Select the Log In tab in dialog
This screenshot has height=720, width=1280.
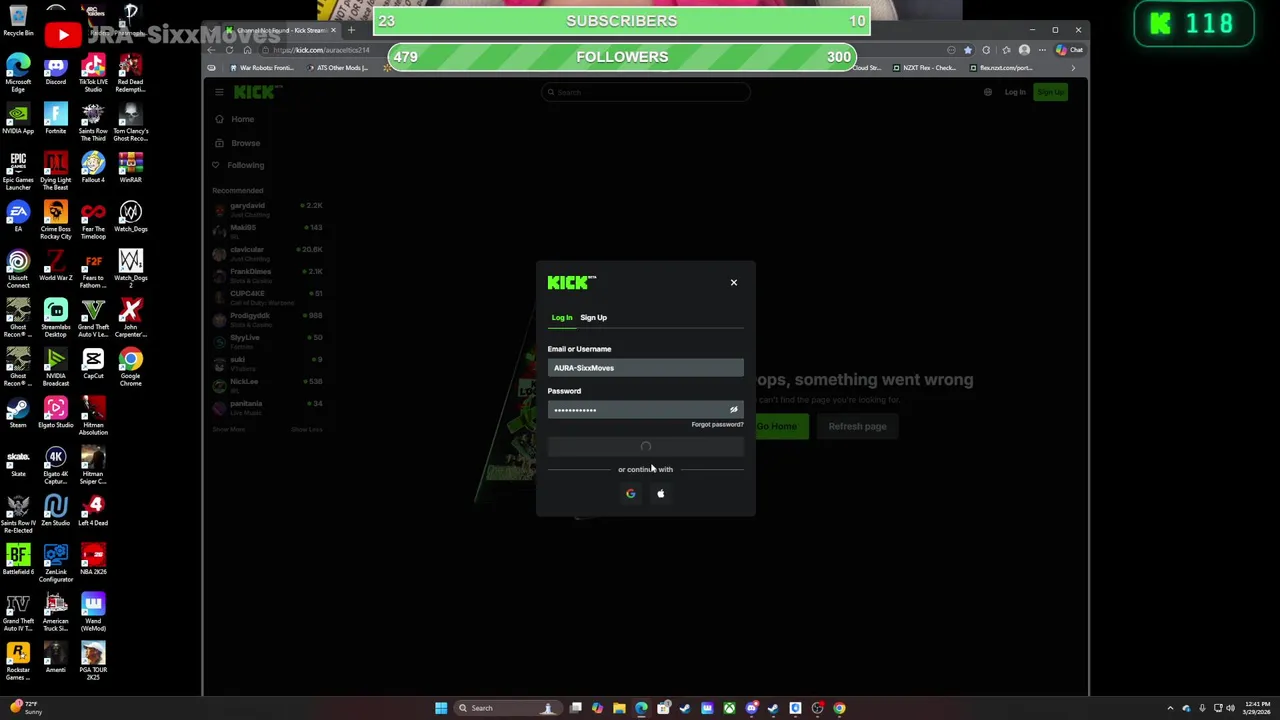pos(562,317)
